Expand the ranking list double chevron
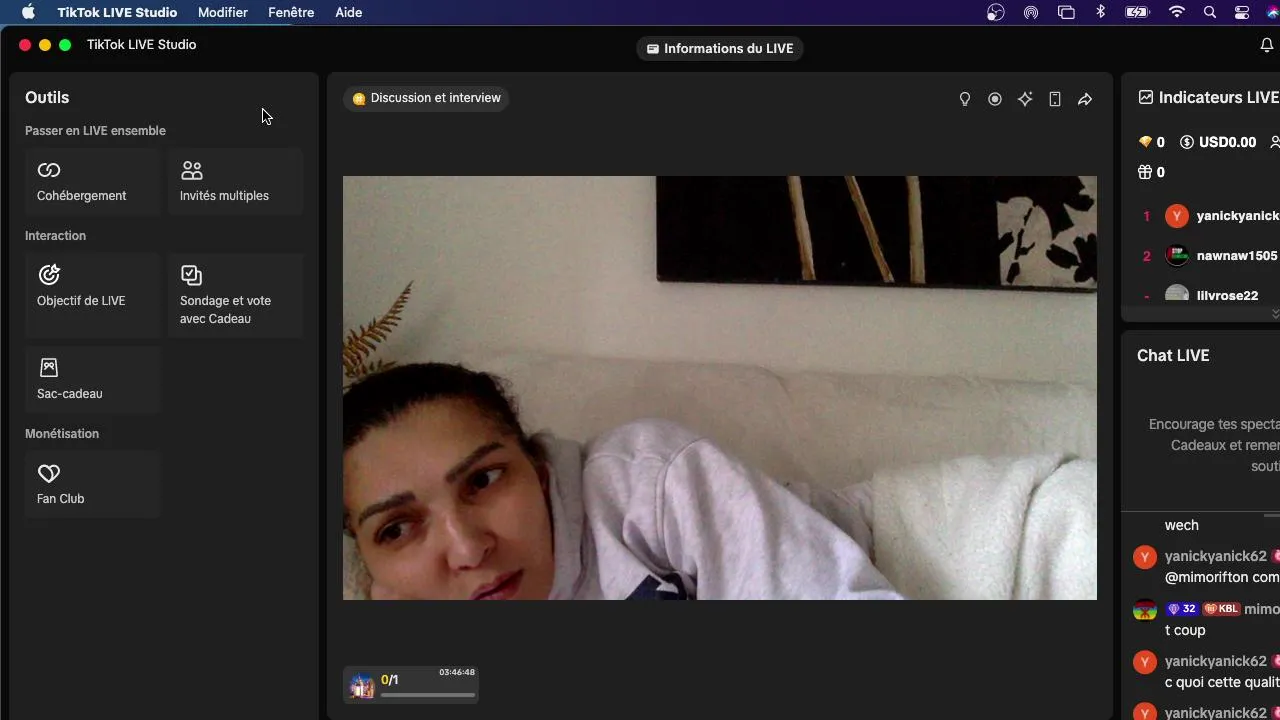 pyautogui.click(x=1275, y=314)
